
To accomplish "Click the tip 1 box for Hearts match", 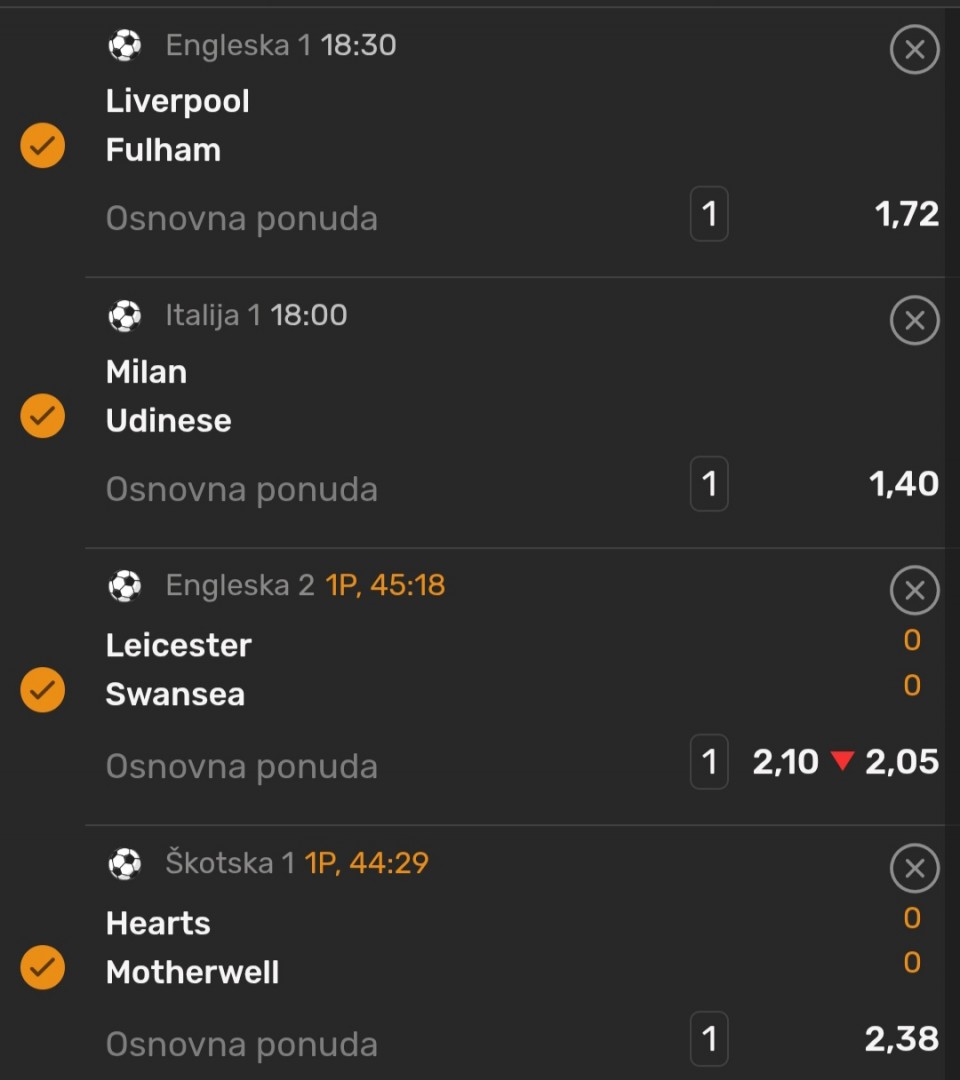I will click(709, 1039).
